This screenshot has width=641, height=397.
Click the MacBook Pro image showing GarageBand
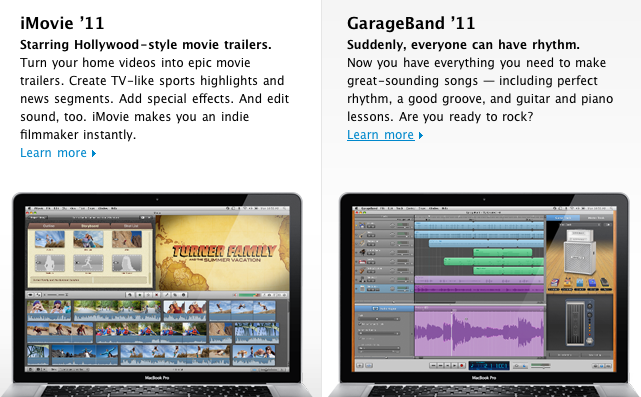pos(484,294)
